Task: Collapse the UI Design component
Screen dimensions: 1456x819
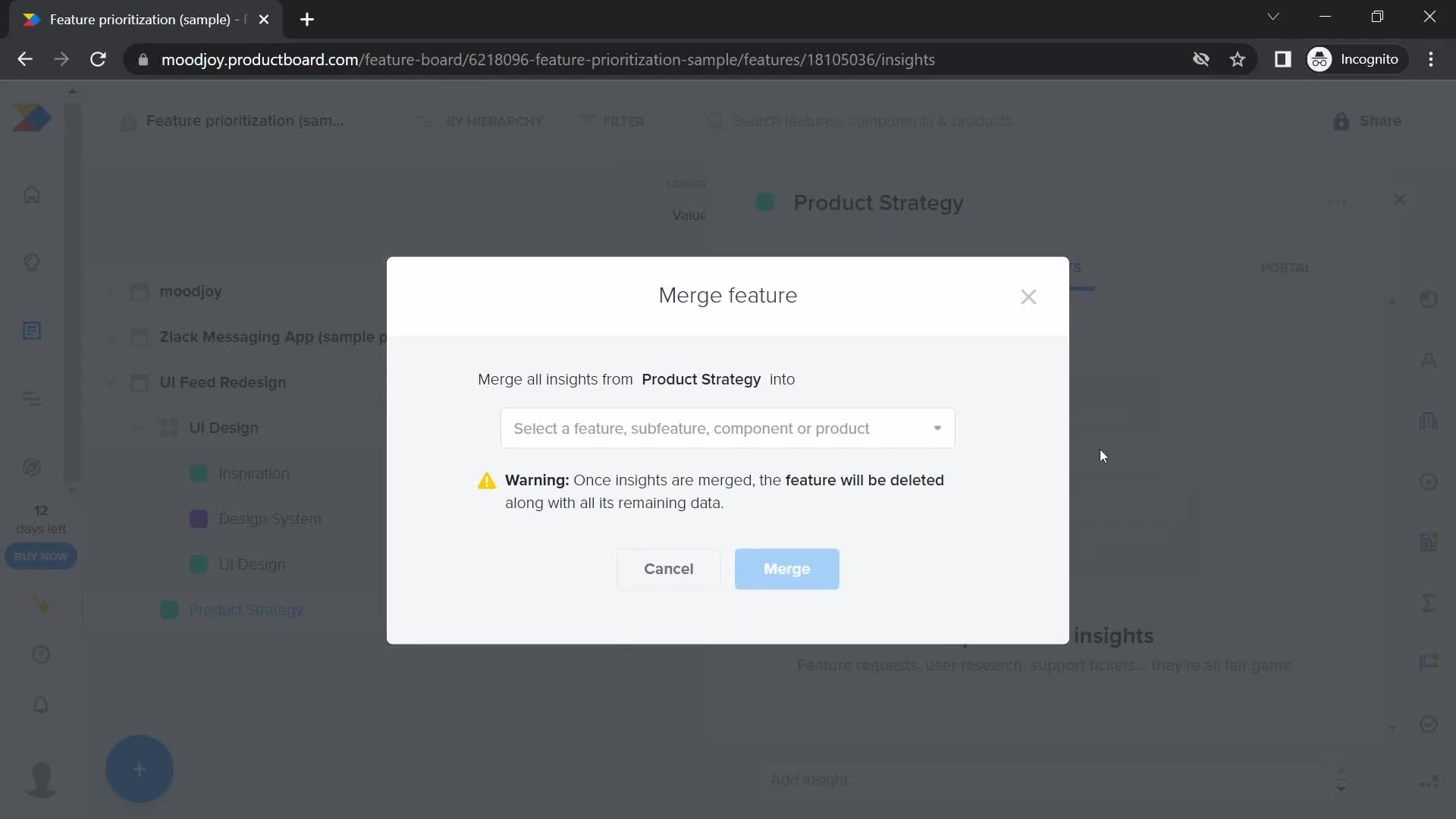Action: coord(139,428)
